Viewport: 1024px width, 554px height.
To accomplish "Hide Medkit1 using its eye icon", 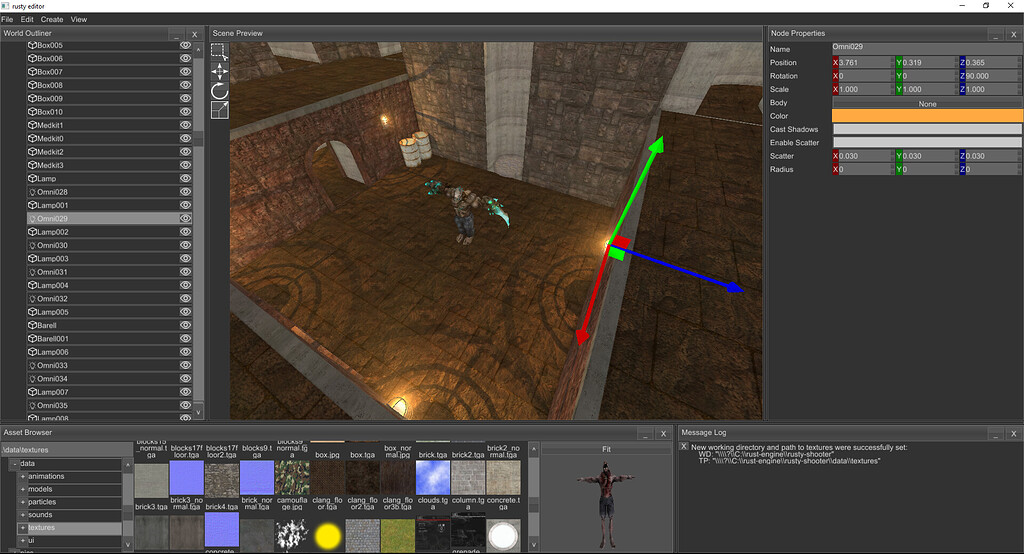I will tap(185, 125).
